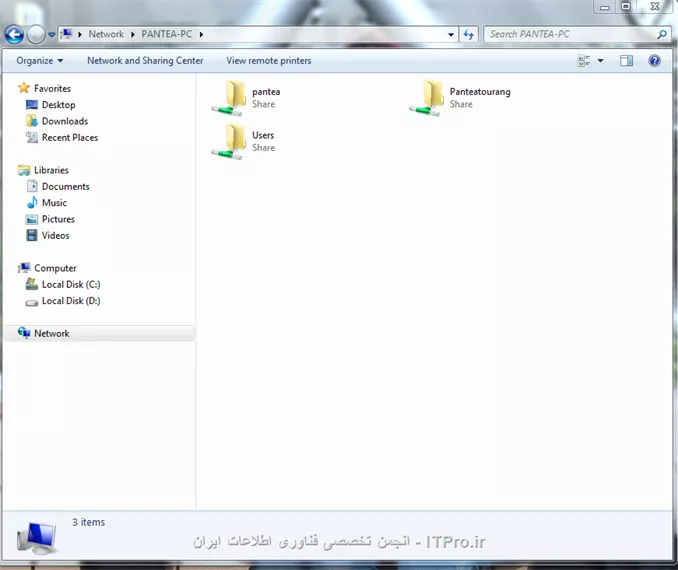Click the Documents library icon
This screenshot has width=678, height=570.
click(32, 186)
